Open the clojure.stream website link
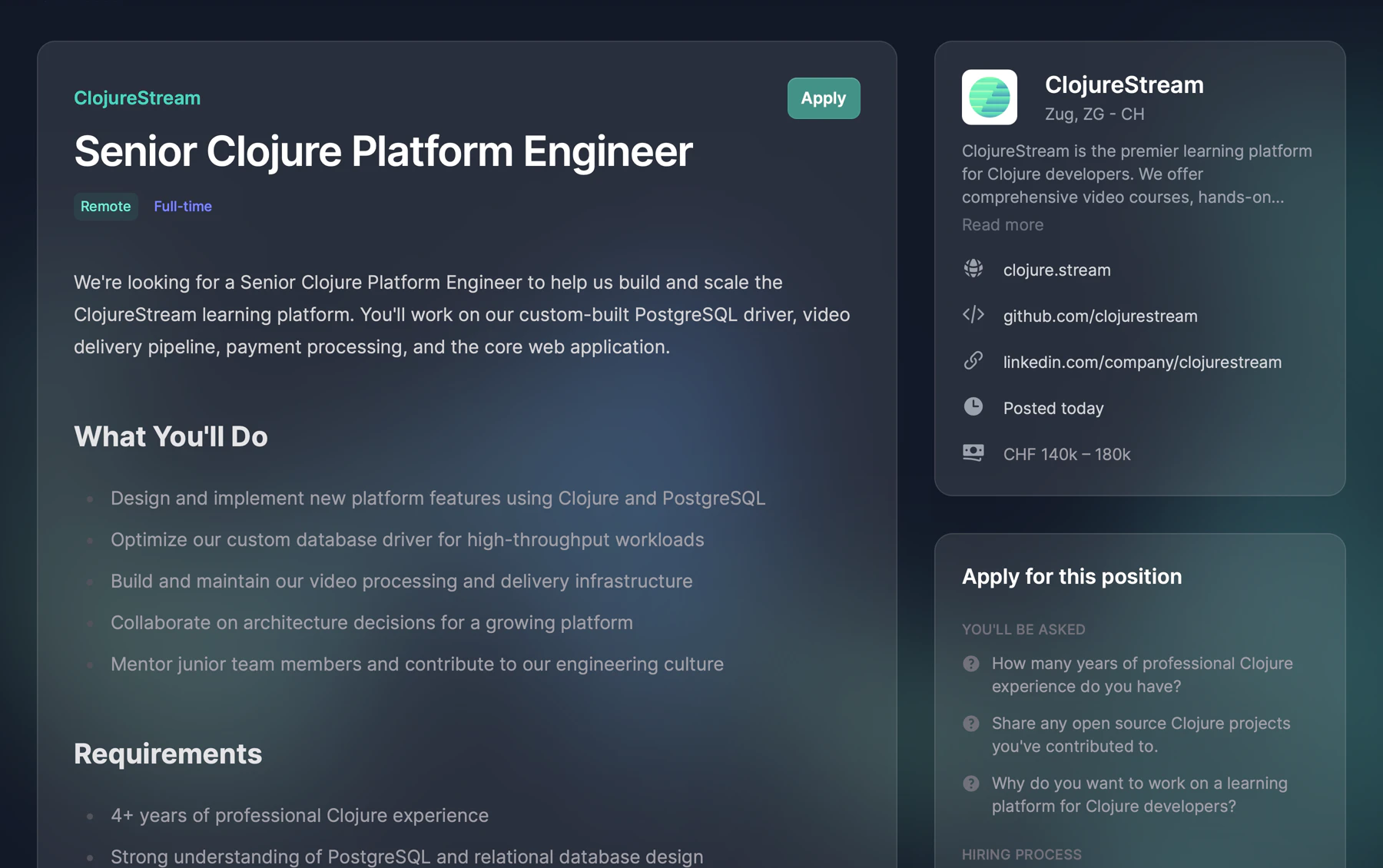This screenshot has height=868, width=1383. point(1056,270)
